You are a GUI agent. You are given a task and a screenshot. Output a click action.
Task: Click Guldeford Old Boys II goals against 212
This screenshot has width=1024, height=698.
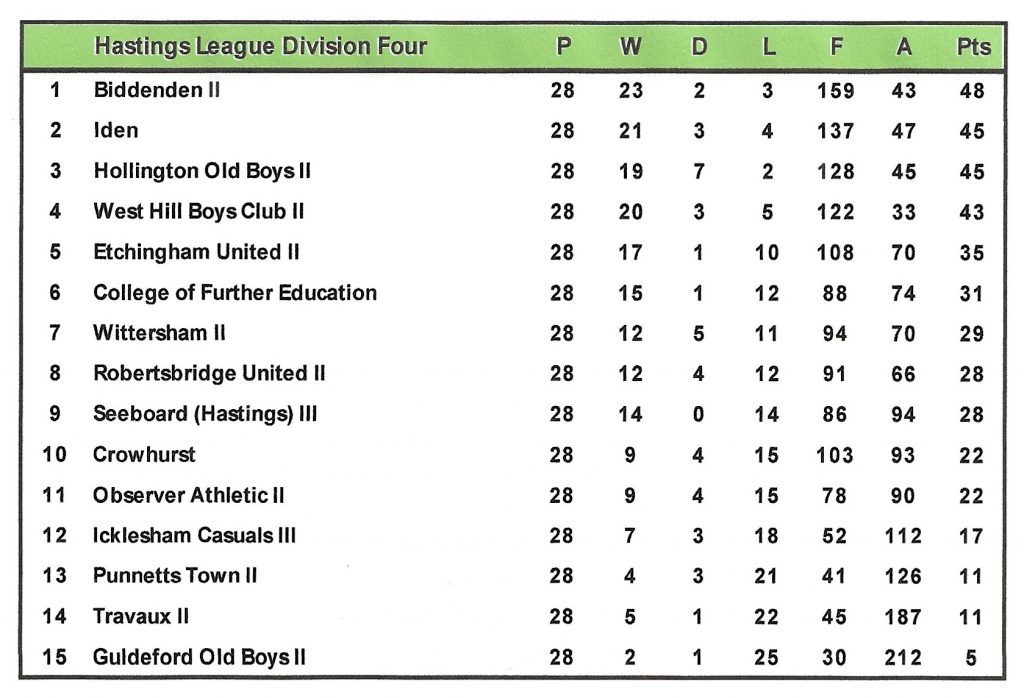click(x=903, y=657)
